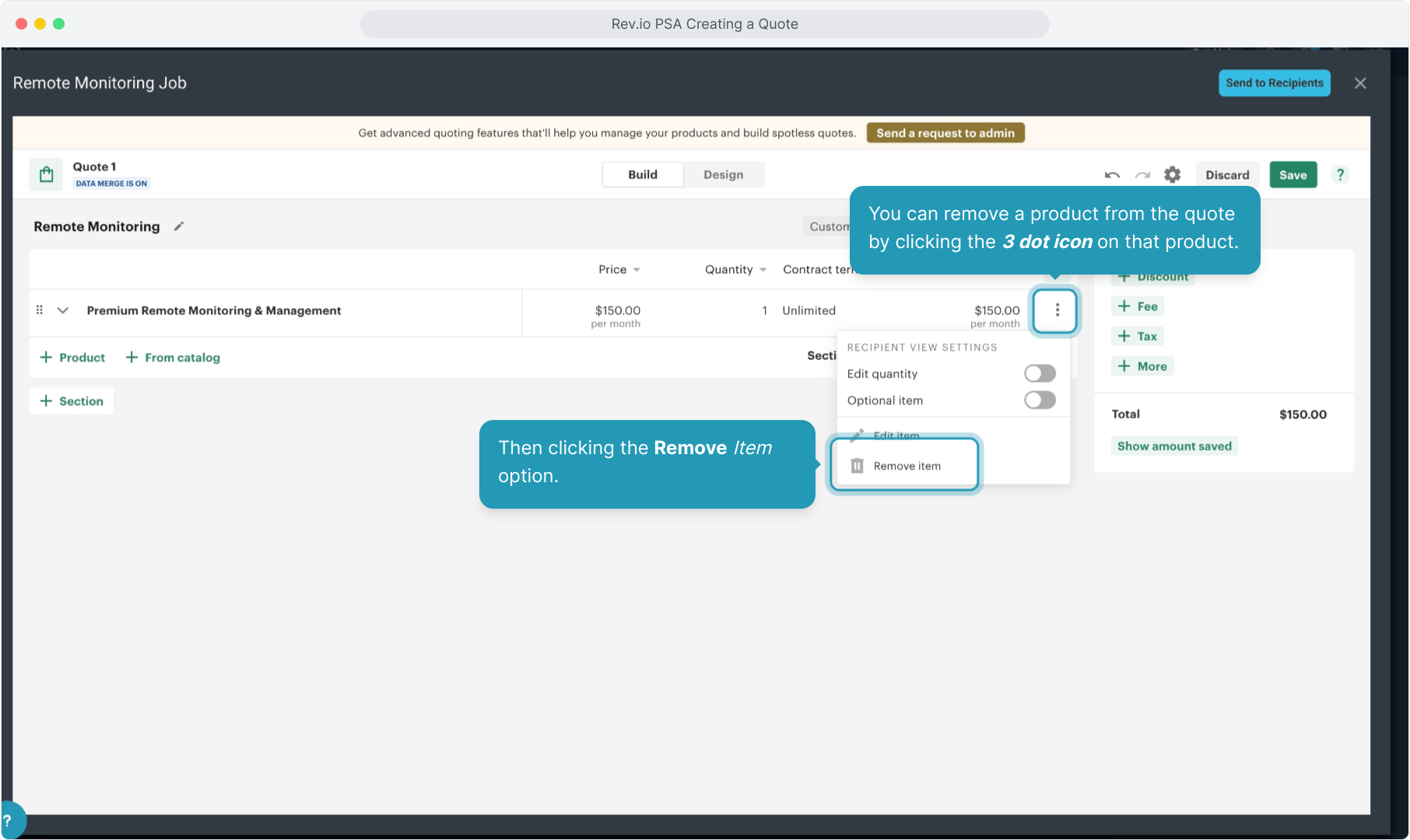Click the three-dot menu on the product row
Image resolution: width=1410 pixels, height=840 pixels.
[1057, 310]
